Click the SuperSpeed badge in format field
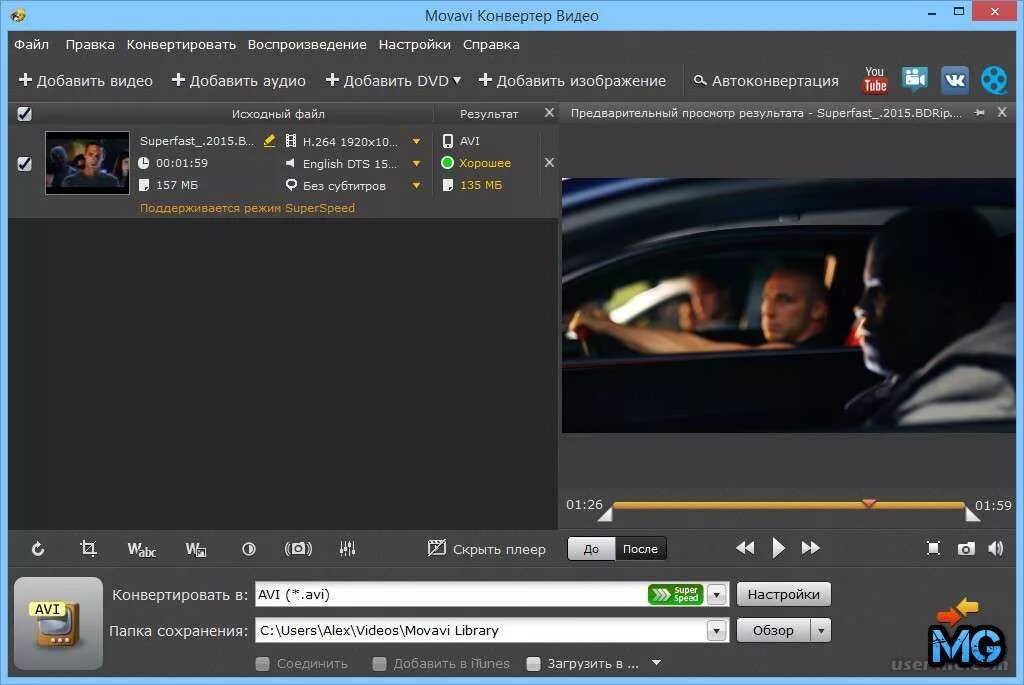 click(x=675, y=594)
